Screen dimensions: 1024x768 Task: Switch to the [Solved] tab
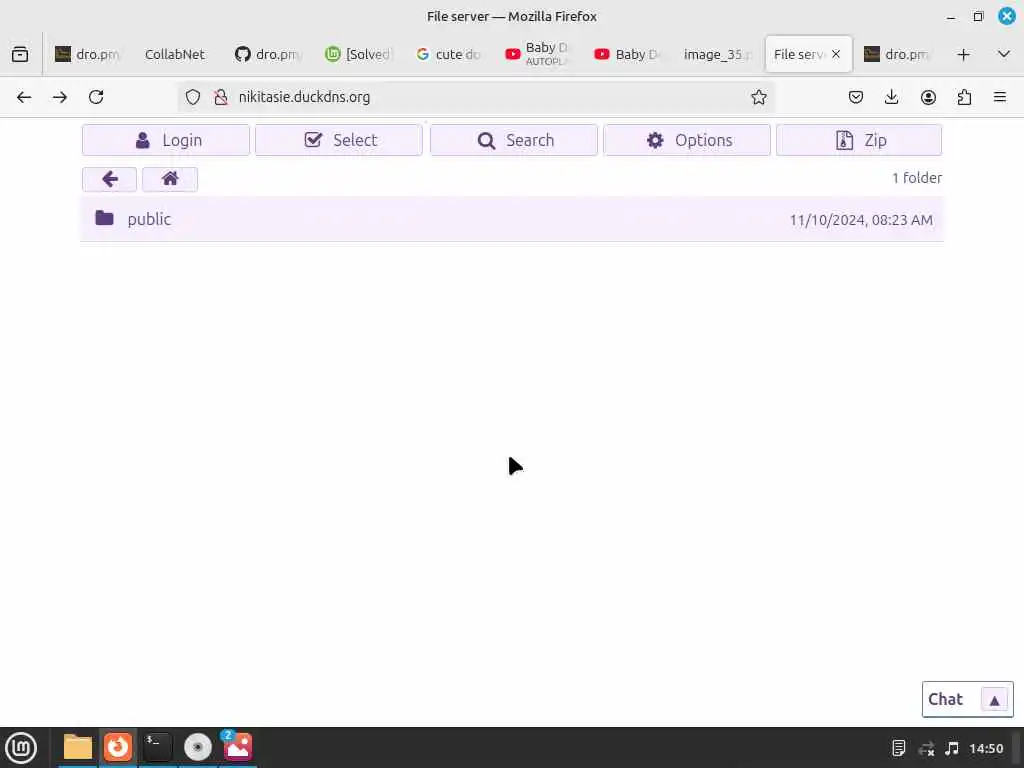358,55
